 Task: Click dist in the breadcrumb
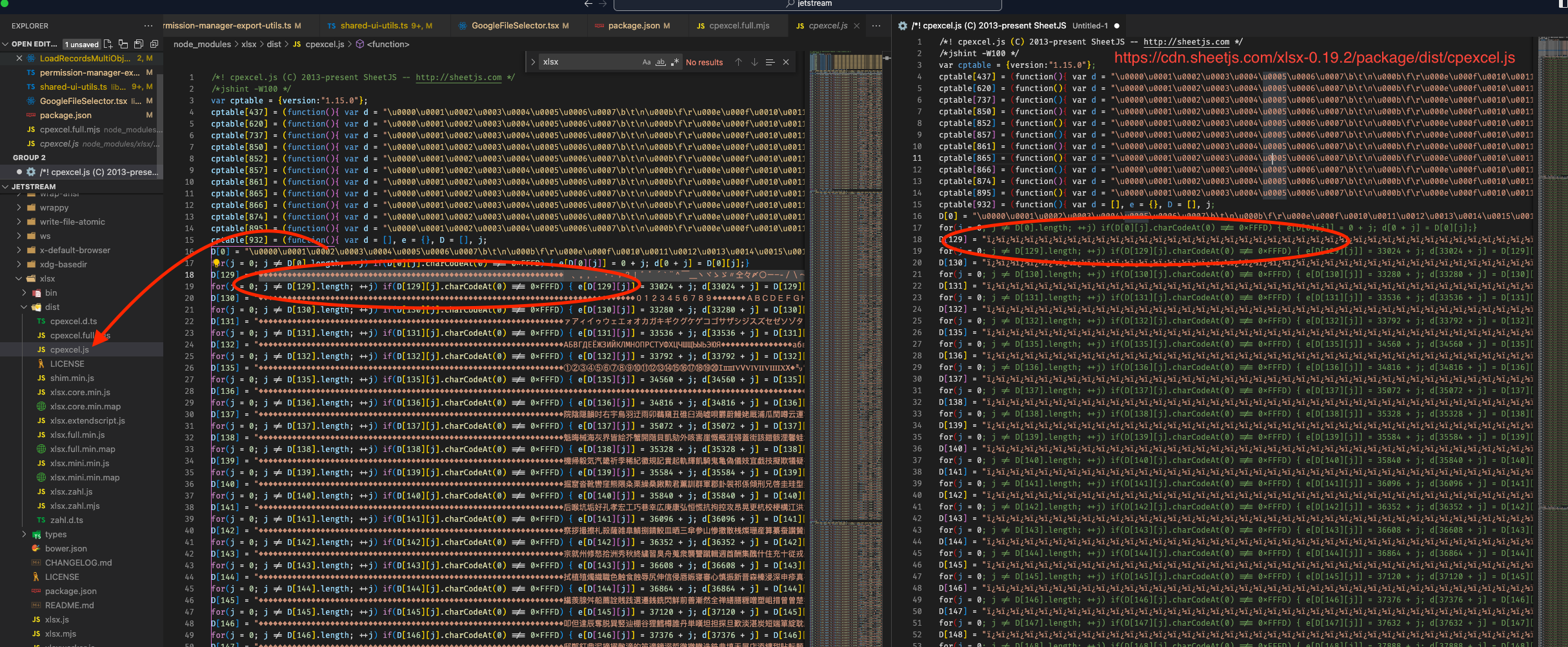tap(274, 45)
